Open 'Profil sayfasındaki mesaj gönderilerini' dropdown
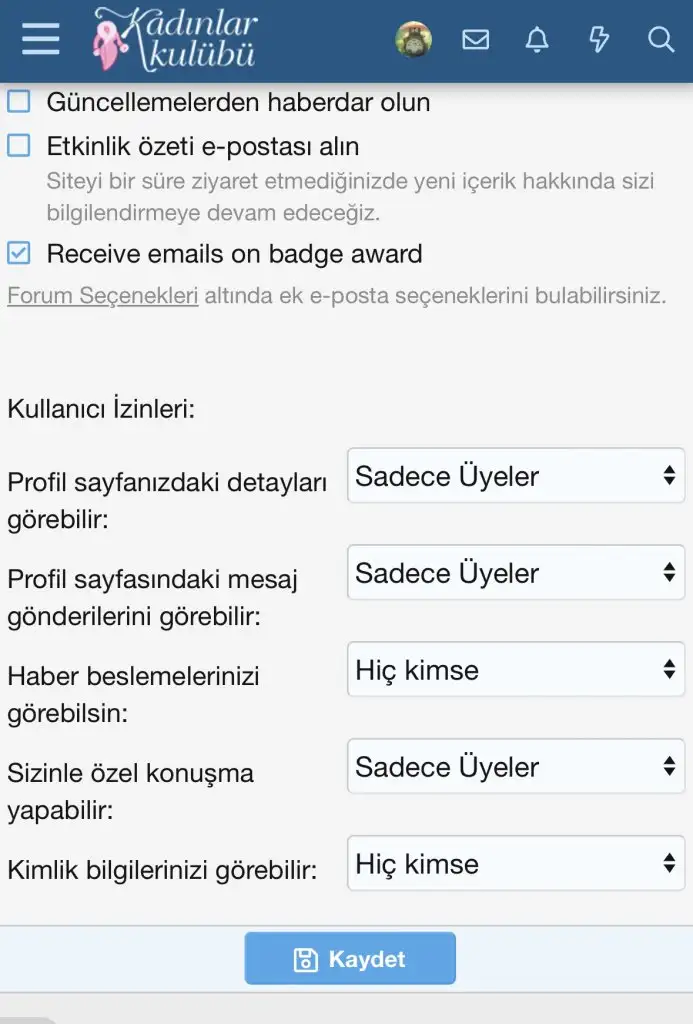 pos(515,573)
